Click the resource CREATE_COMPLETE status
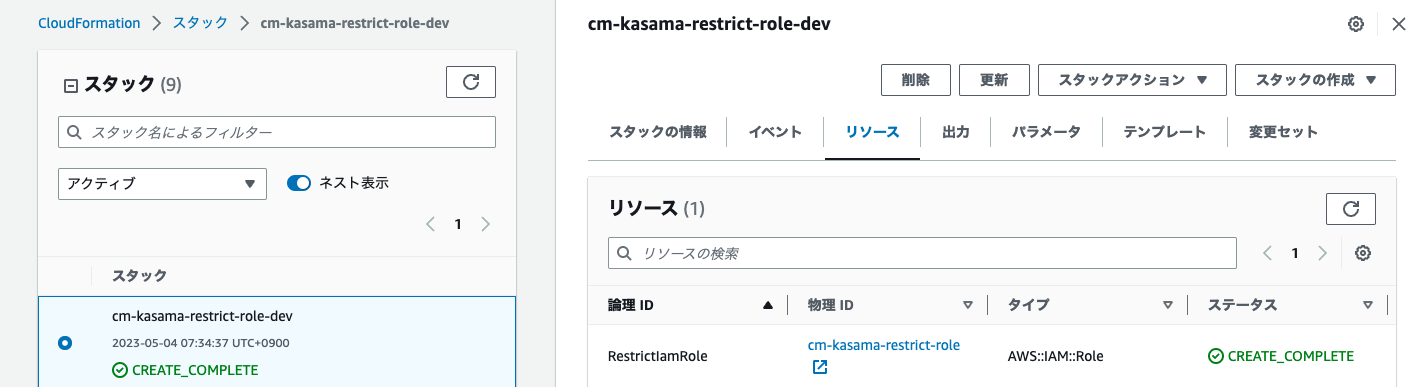The height and width of the screenshot is (387, 1416). click(1281, 356)
